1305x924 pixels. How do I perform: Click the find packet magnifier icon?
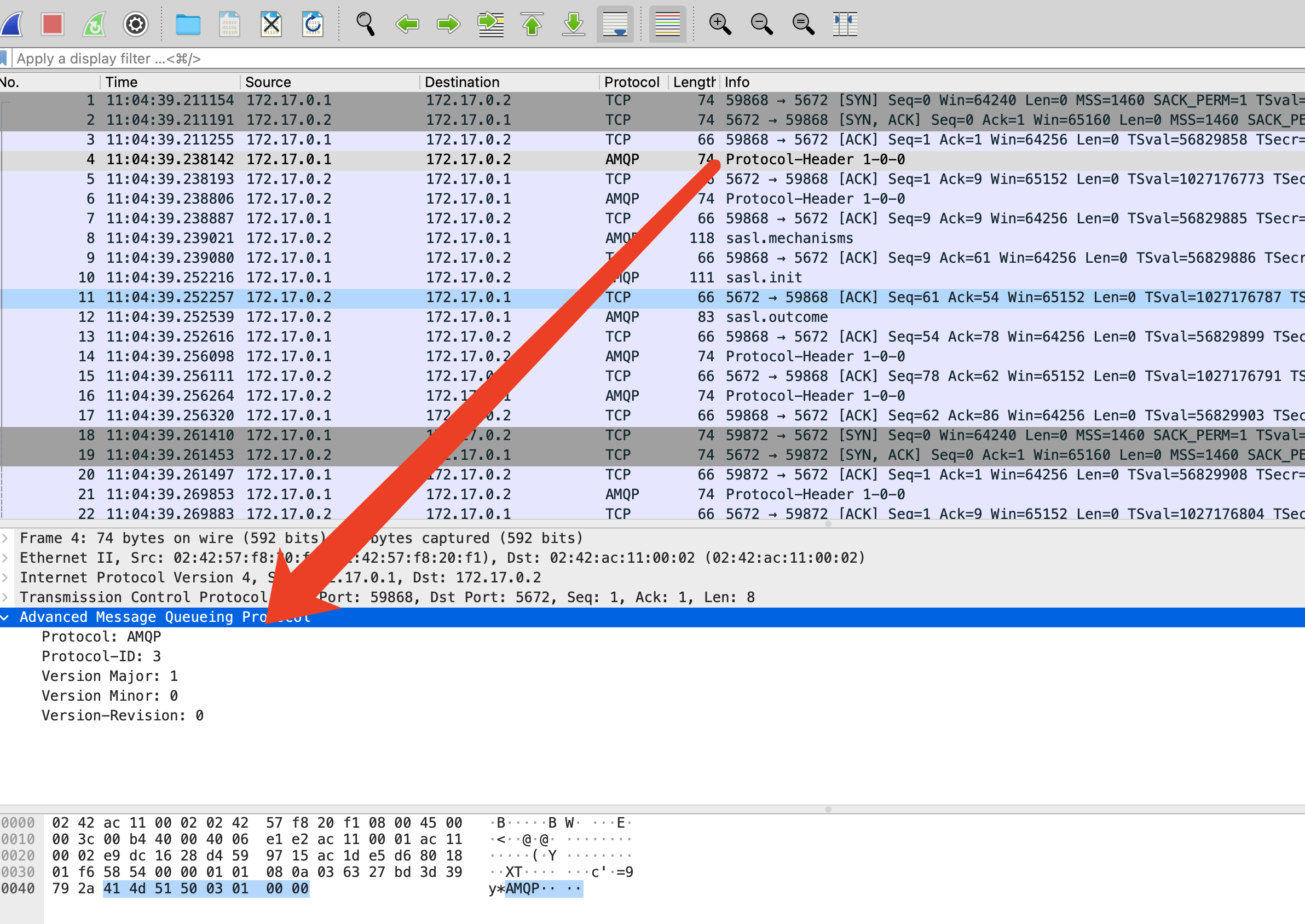pyautogui.click(x=365, y=25)
